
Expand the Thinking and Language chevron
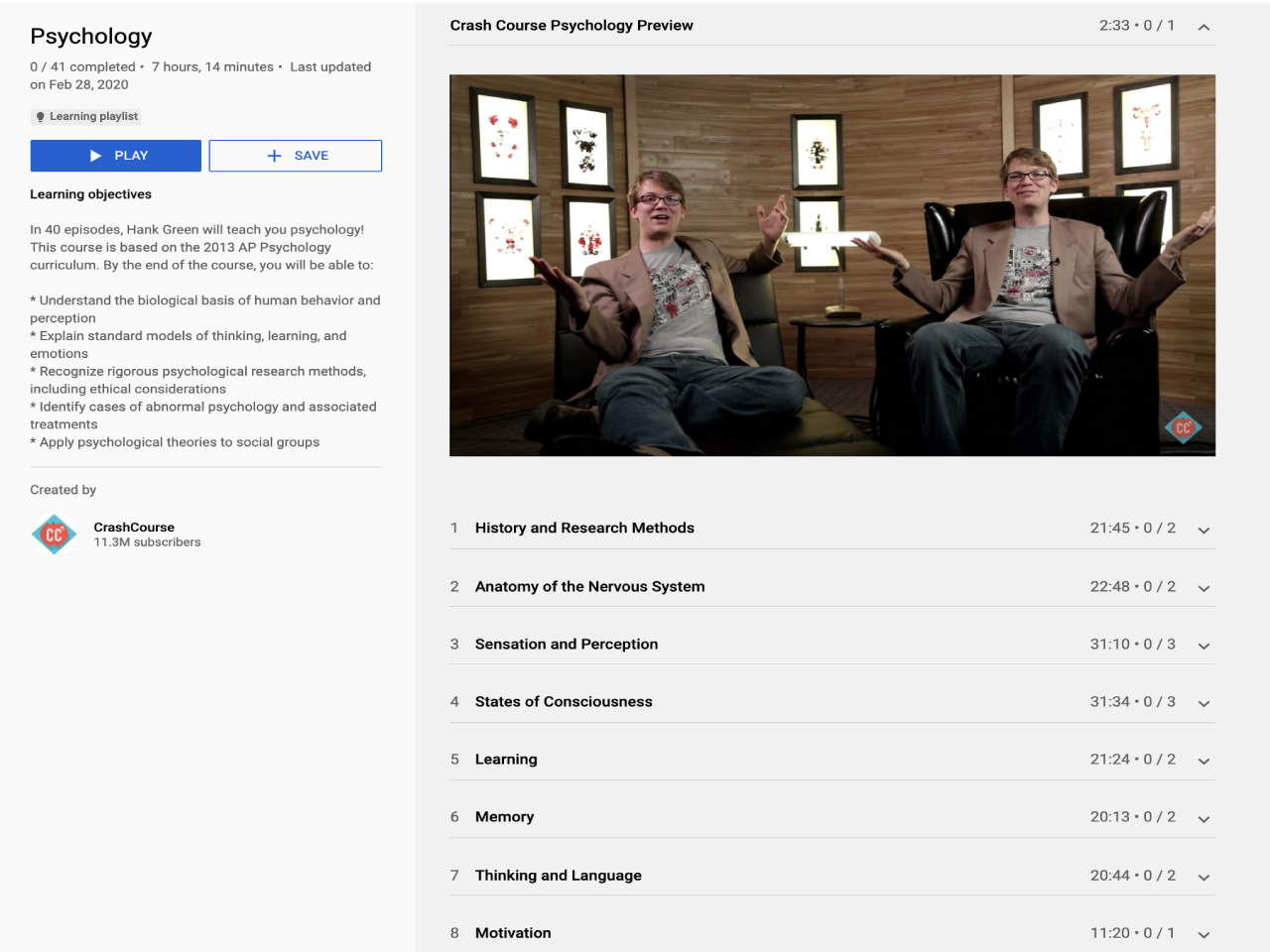tap(1204, 877)
